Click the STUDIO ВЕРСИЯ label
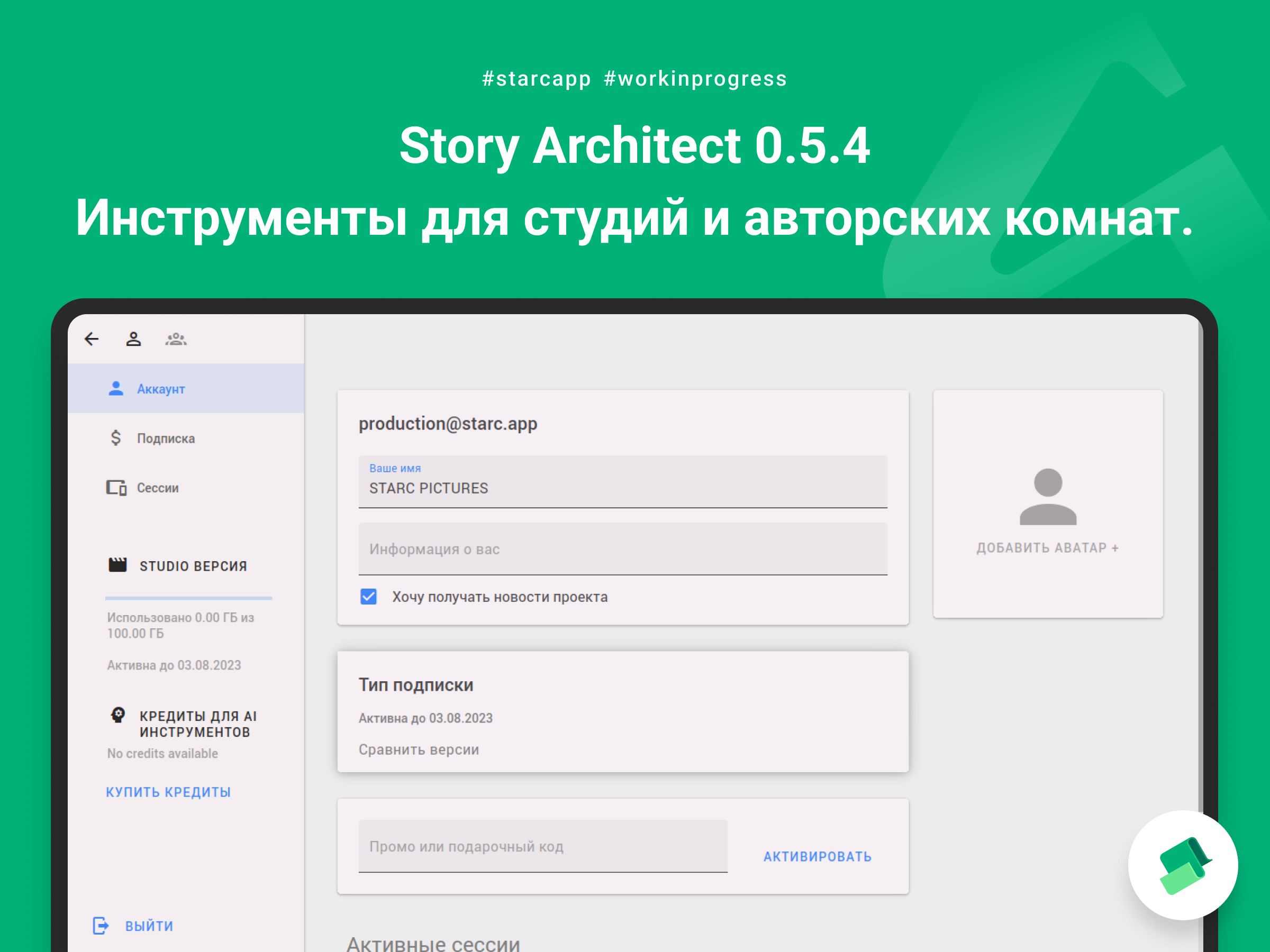 tap(194, 566)
